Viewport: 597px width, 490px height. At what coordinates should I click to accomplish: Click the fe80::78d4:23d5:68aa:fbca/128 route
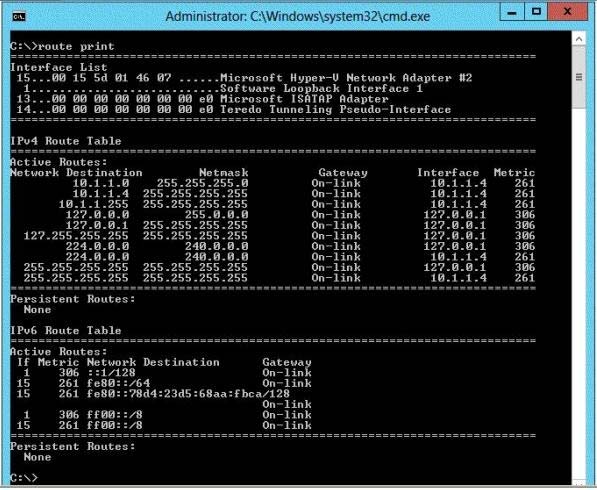(188, 394)
